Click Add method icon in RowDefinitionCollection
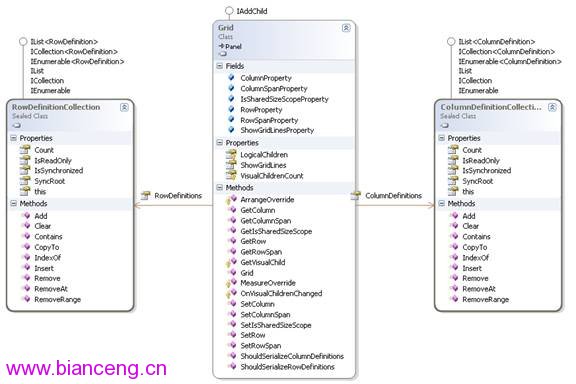Viewport: 576px width, 384px height. (26, 215)
